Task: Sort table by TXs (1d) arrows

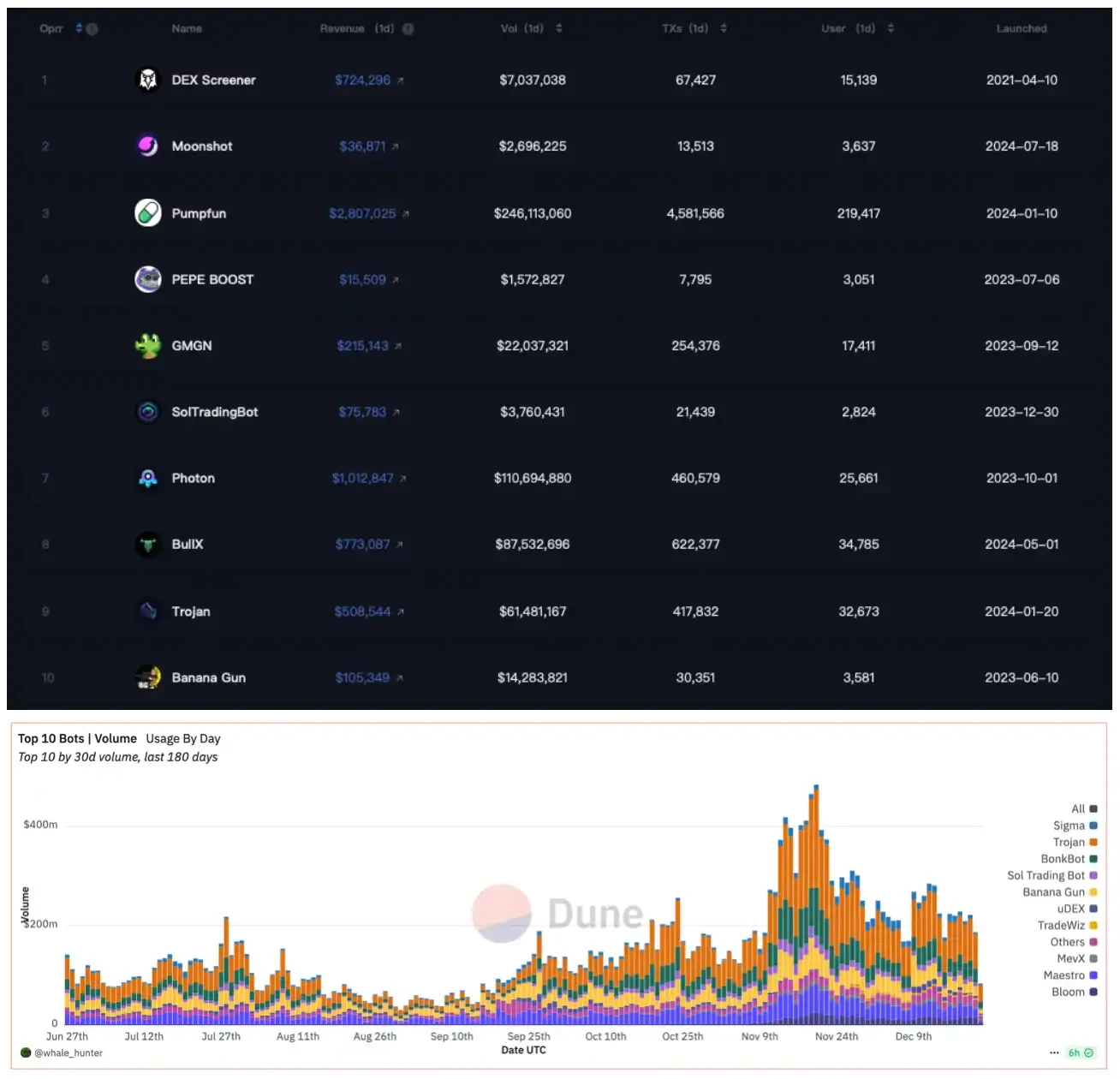Action: [724, 28]
